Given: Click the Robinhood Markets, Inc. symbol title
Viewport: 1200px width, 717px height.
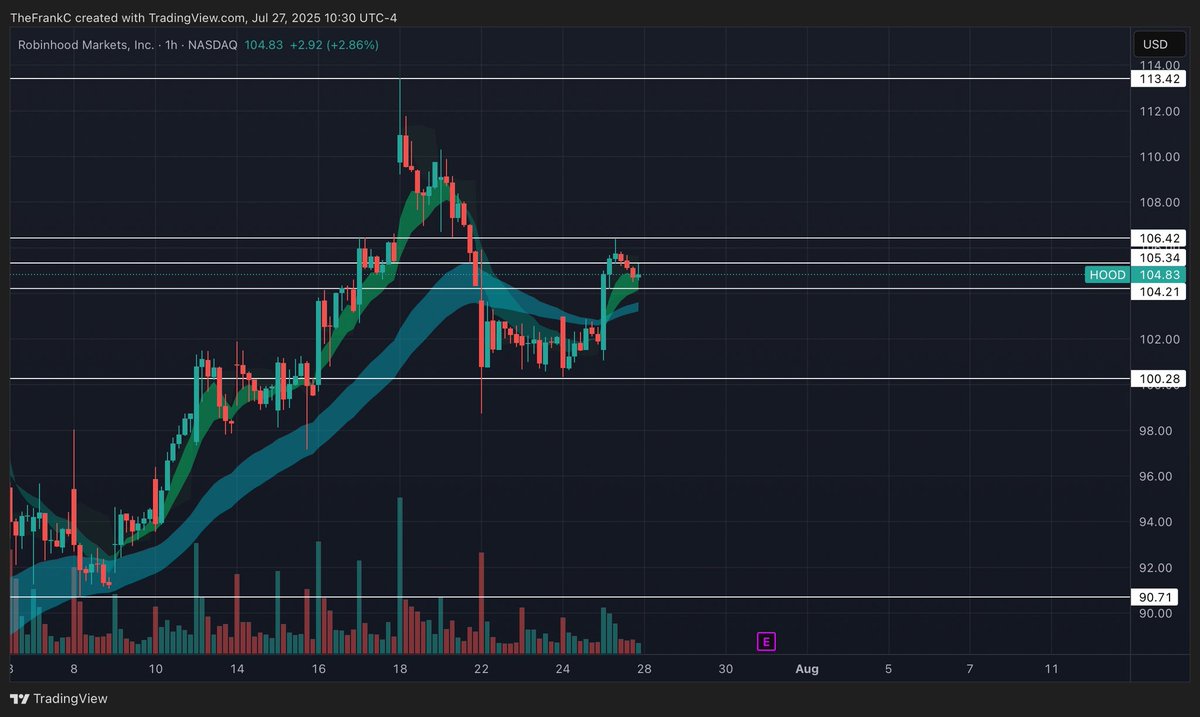Looking at the screenshot, I should (x=86, y=45).
